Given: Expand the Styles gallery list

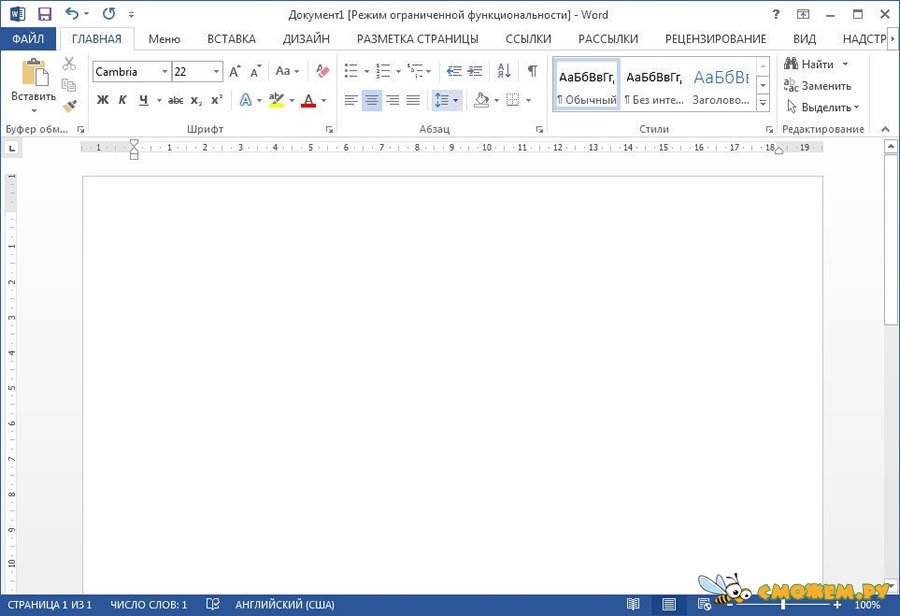Looking at the screenshot, I should [763, 103].
